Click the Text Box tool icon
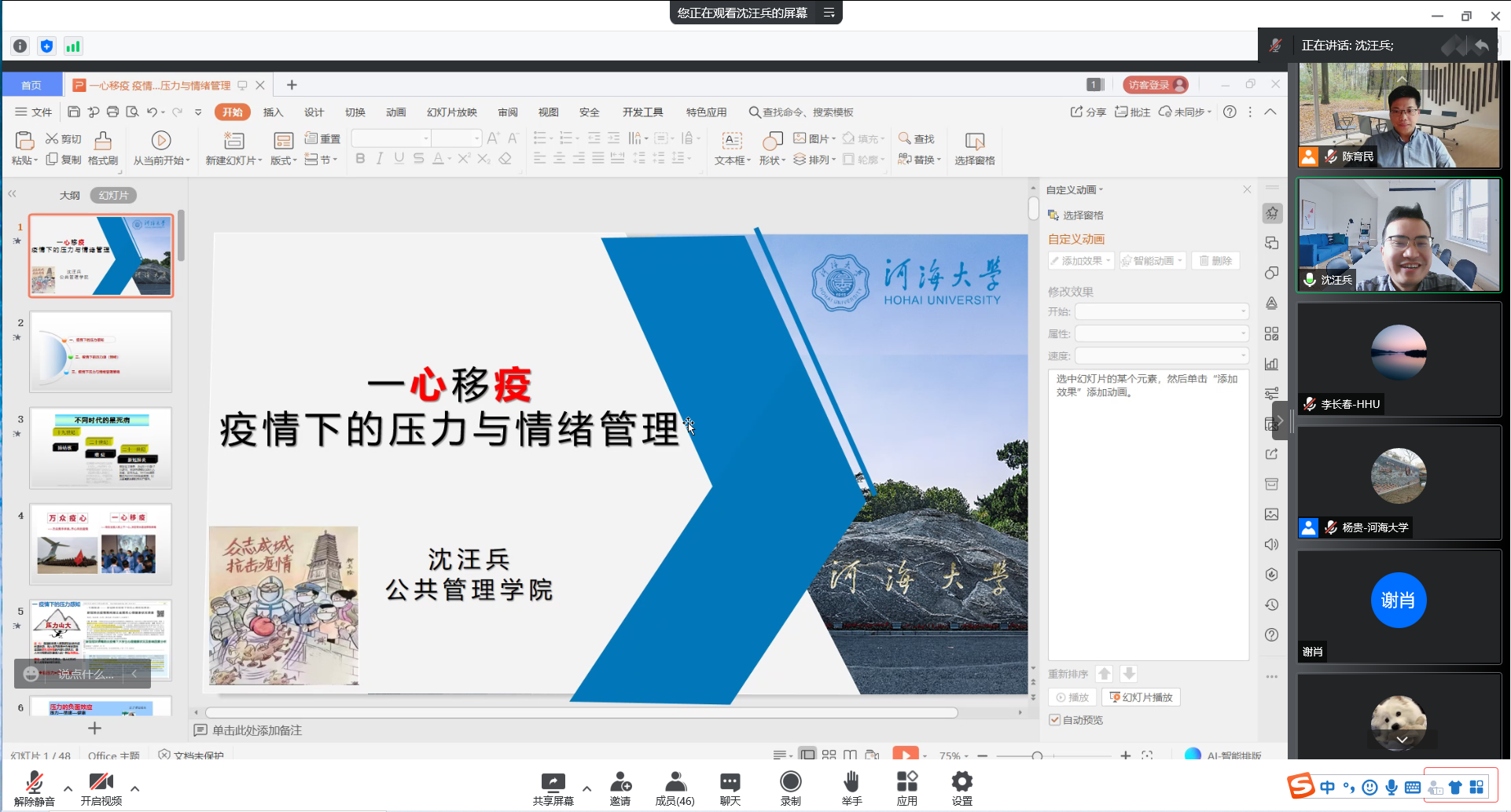 732,147
